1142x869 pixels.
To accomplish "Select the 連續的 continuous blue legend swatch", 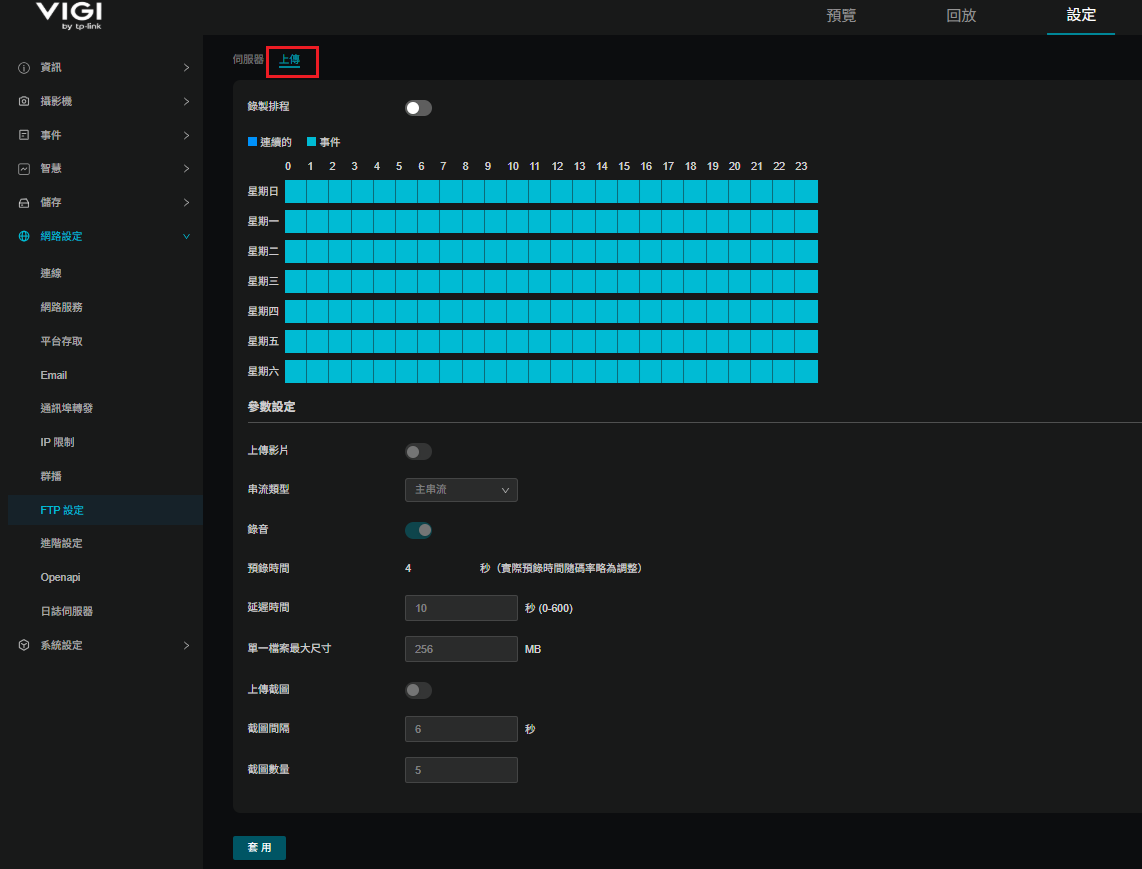I will [x=252, y=142].
